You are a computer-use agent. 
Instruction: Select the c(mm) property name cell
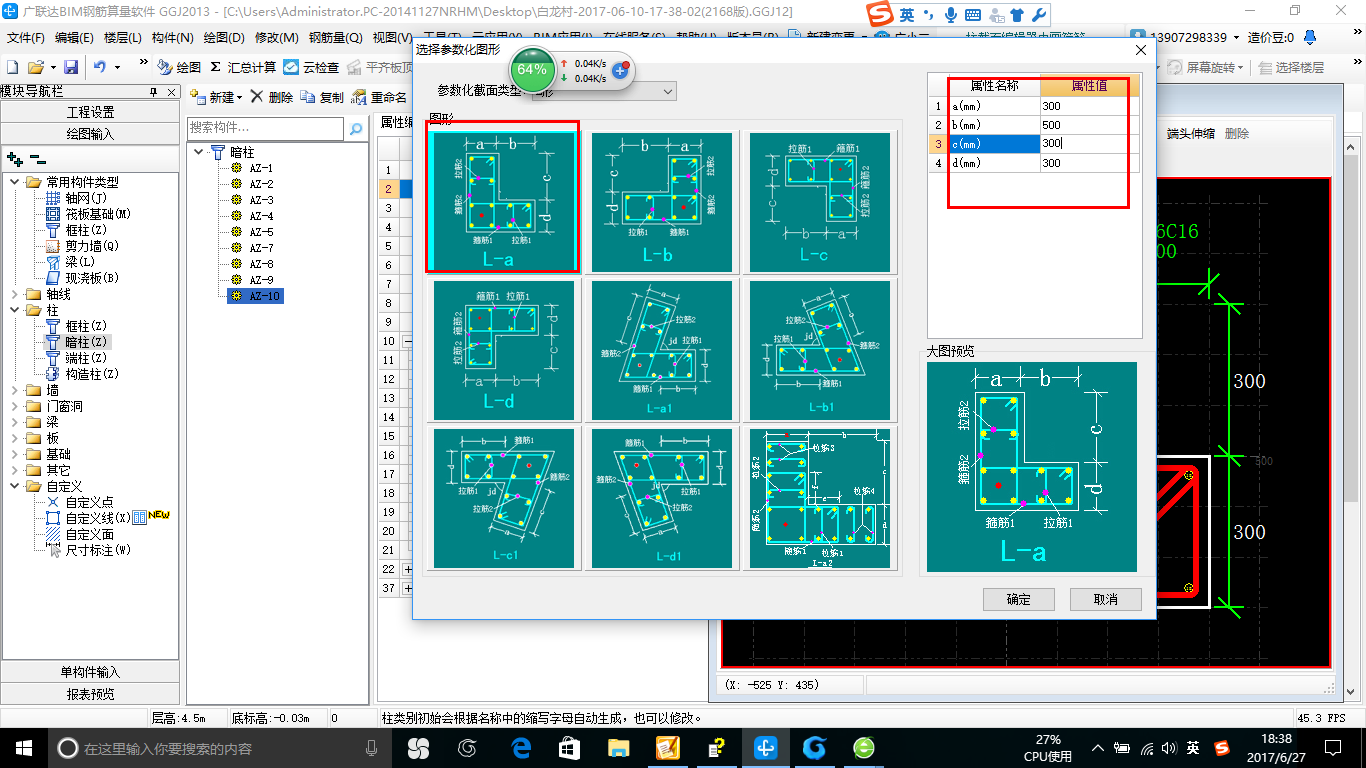(994, 144)
